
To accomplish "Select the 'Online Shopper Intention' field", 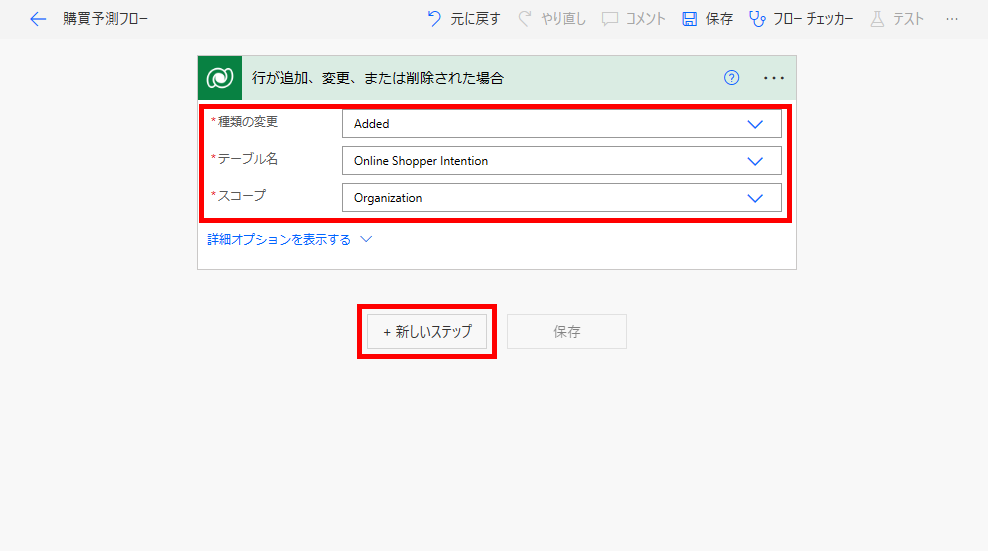I will (561, 161).
